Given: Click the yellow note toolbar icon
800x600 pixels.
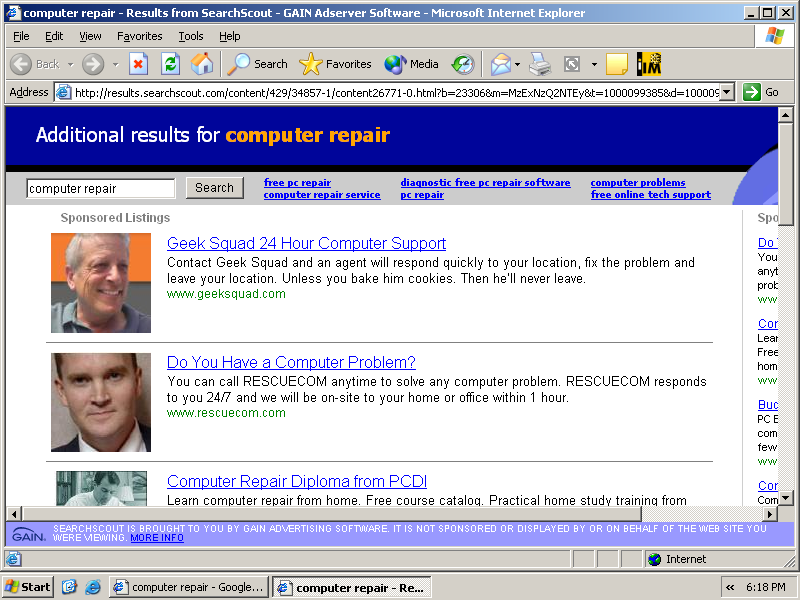Looking at the screenshot, I should [x=616, y=64].
